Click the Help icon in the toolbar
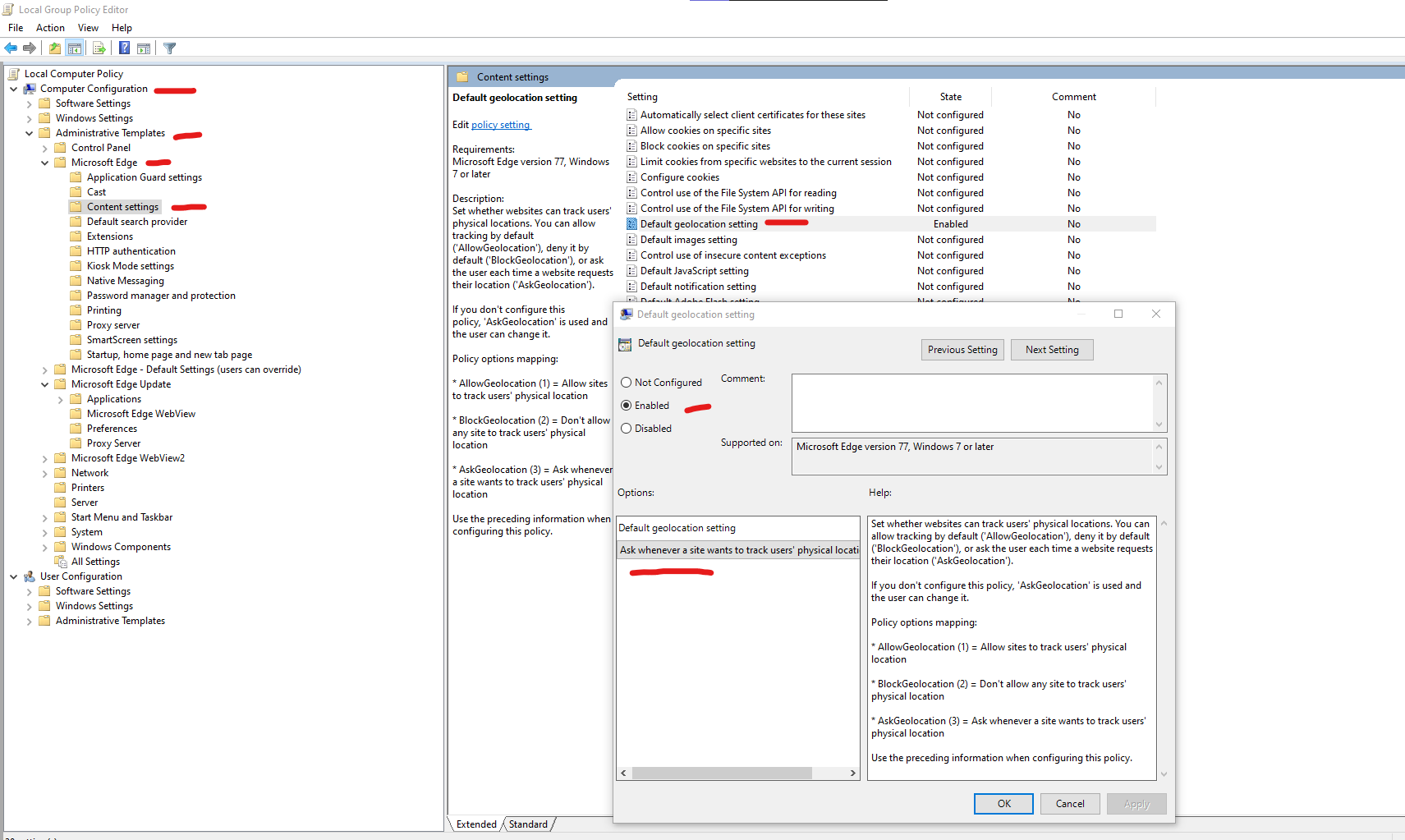Image resolution: width=1405 pixels, height=840 pixels. tap(123, 48)
